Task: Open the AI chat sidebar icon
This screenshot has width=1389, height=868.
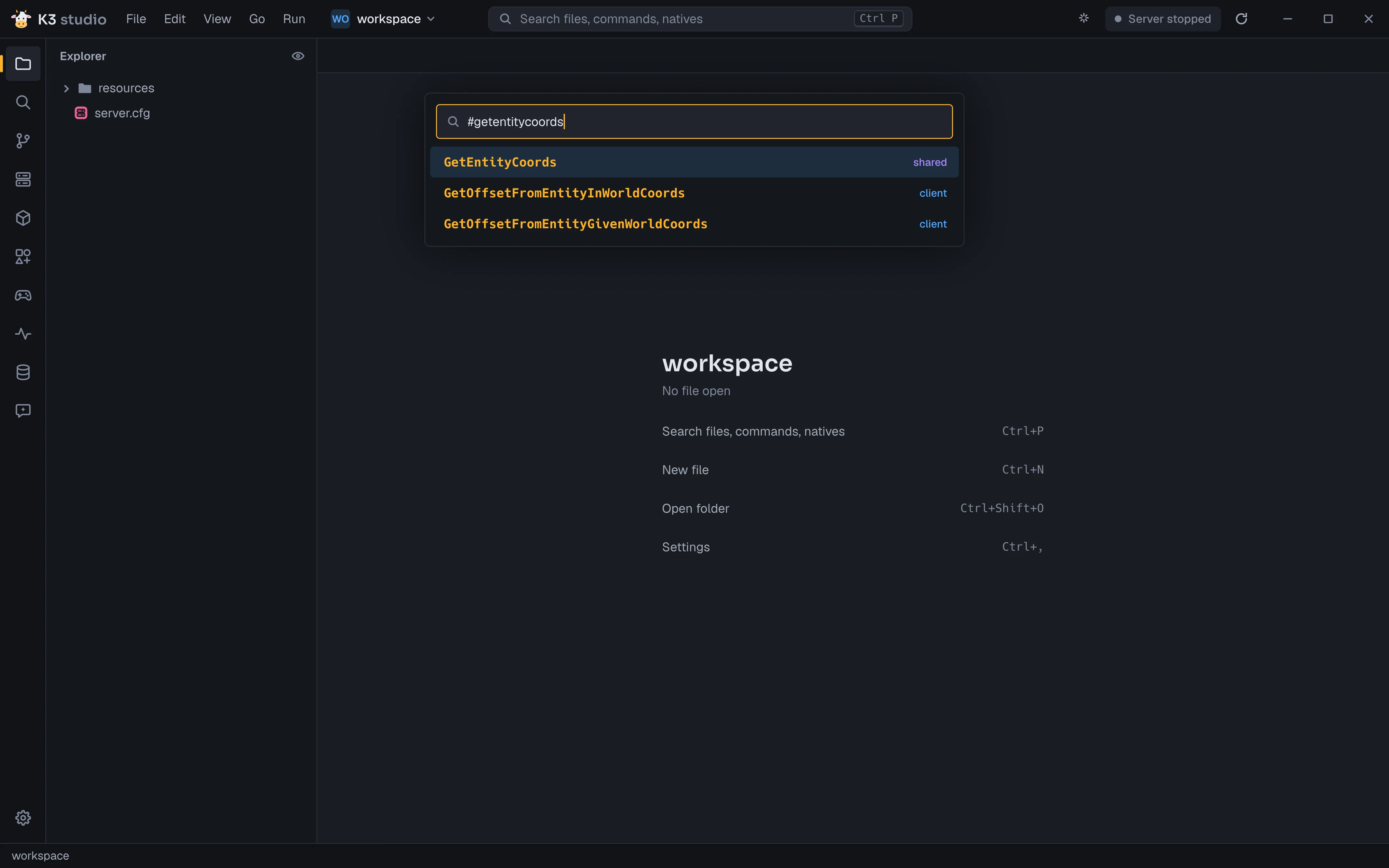Action: [x=23, y=411]
